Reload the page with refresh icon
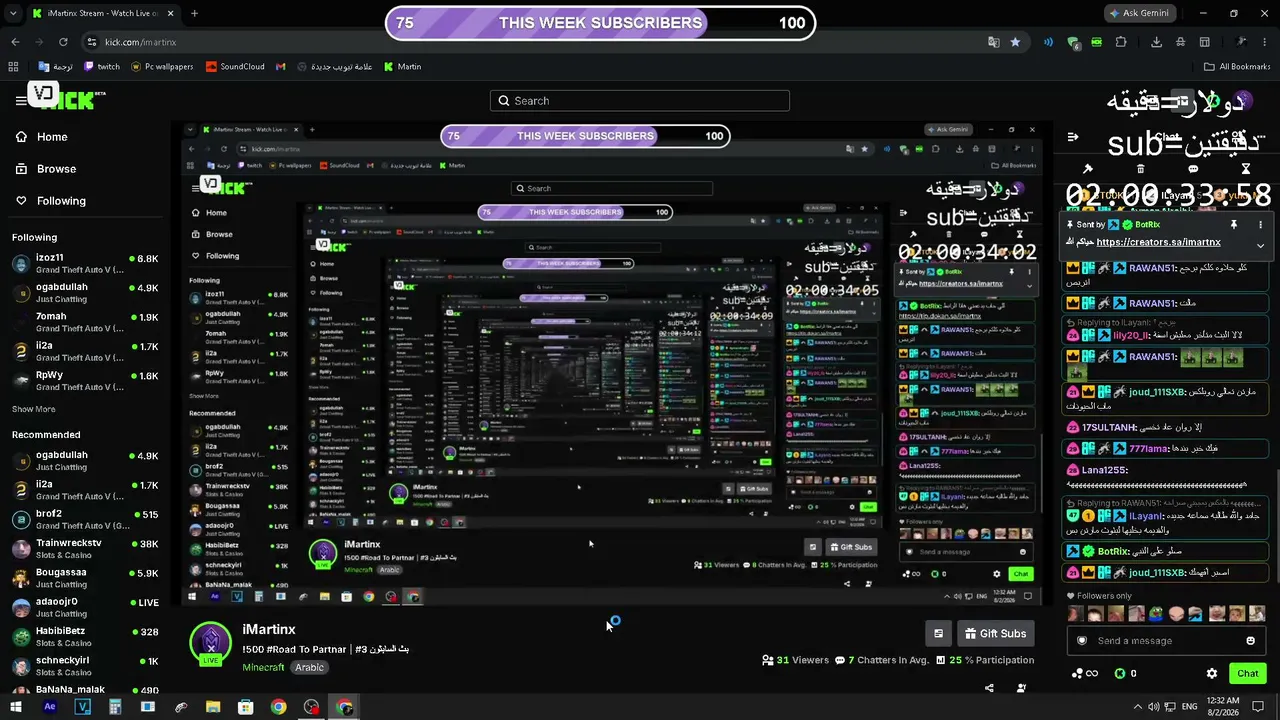Viewport: 1280px width, 720px height. [x=63, y=42]
